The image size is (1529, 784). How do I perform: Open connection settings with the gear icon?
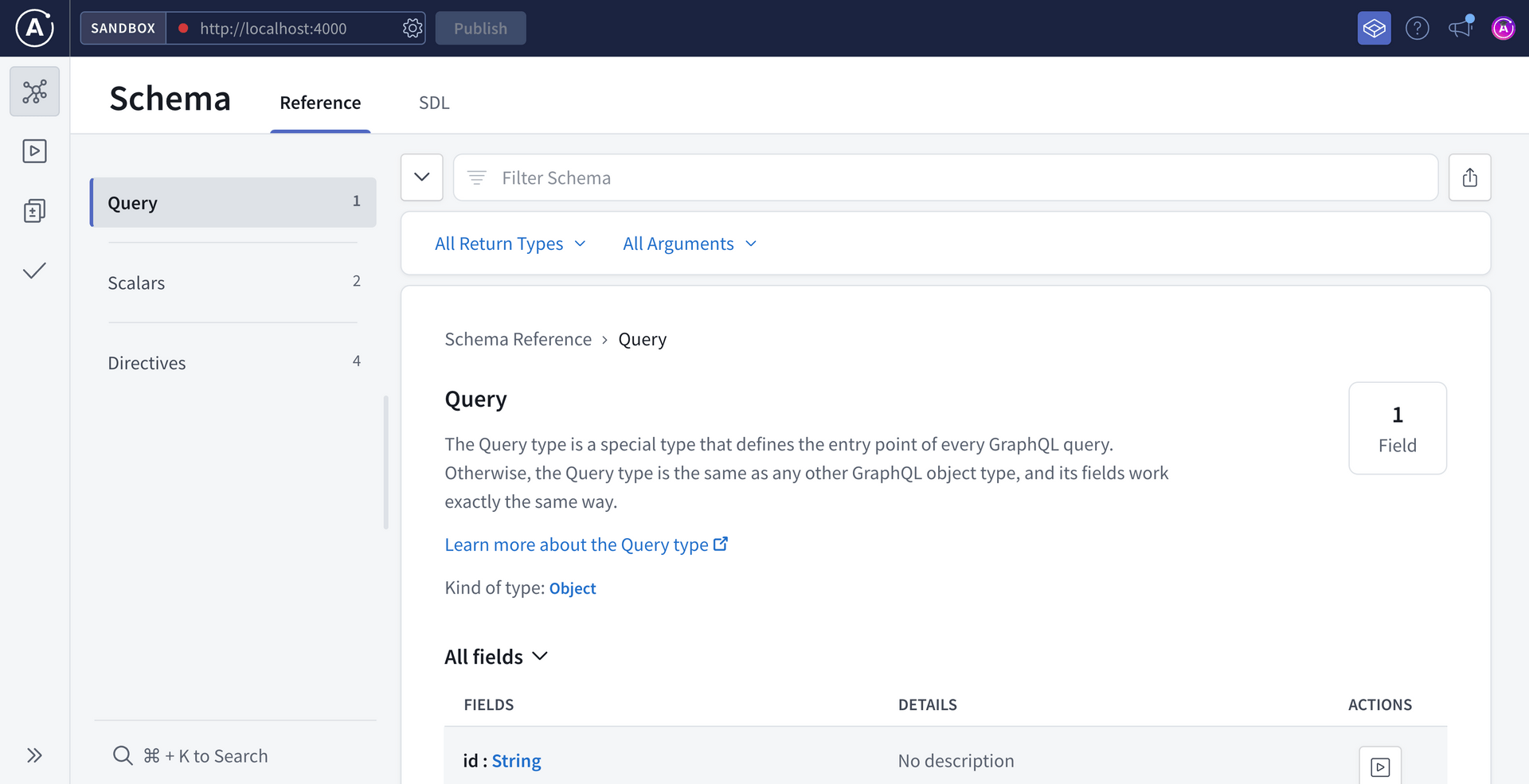[x=413, y=28]
